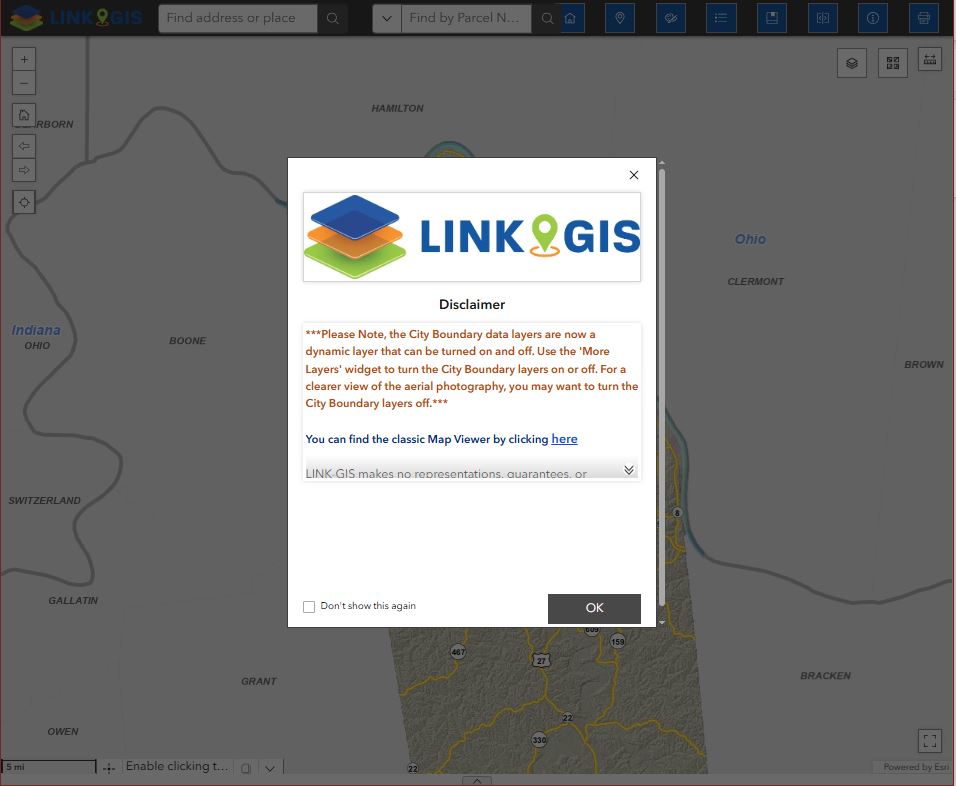This screenshot has height=786, width=956.
Task: Zoom in the map with the plus button
Action: (24, 59)
